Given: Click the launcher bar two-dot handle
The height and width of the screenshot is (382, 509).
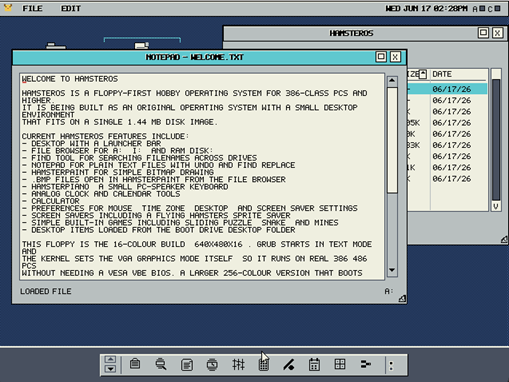Looking at the screenshot, I should [391, 366].
